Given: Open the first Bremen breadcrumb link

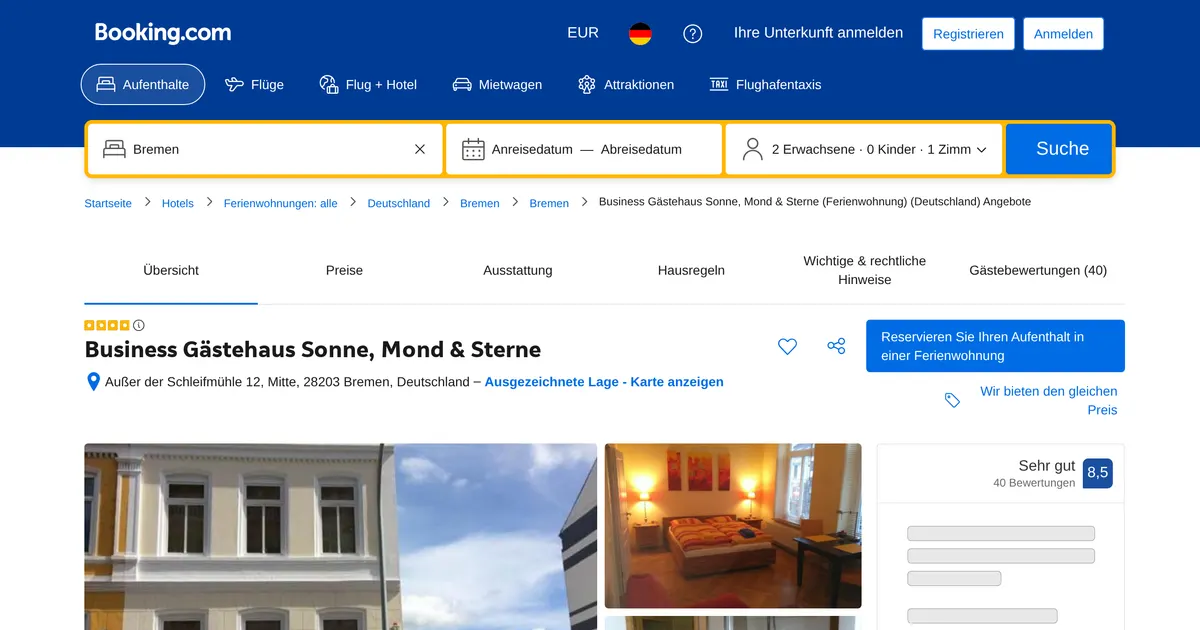Looking at the screenshot, I should tap(480, 203).
